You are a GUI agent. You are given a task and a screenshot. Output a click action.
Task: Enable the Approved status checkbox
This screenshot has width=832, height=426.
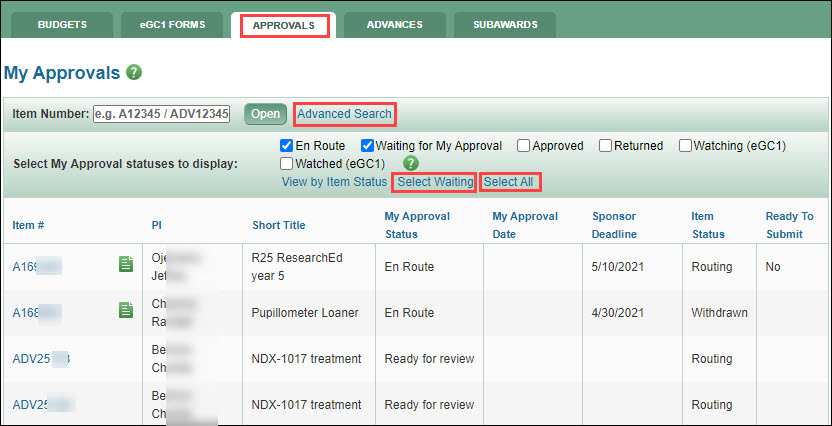[523, 145]
